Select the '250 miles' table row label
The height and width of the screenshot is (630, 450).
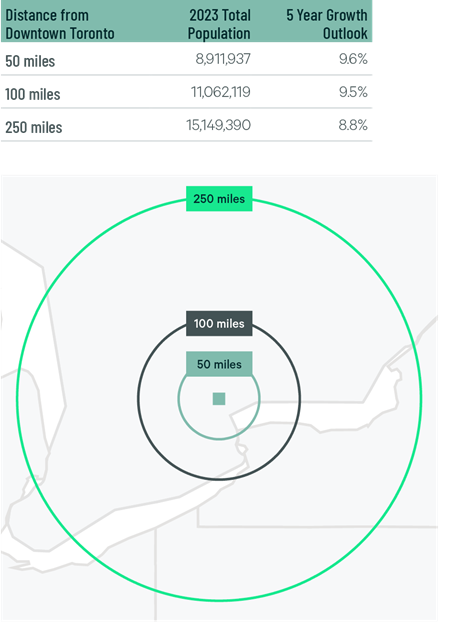pos(34,127)
